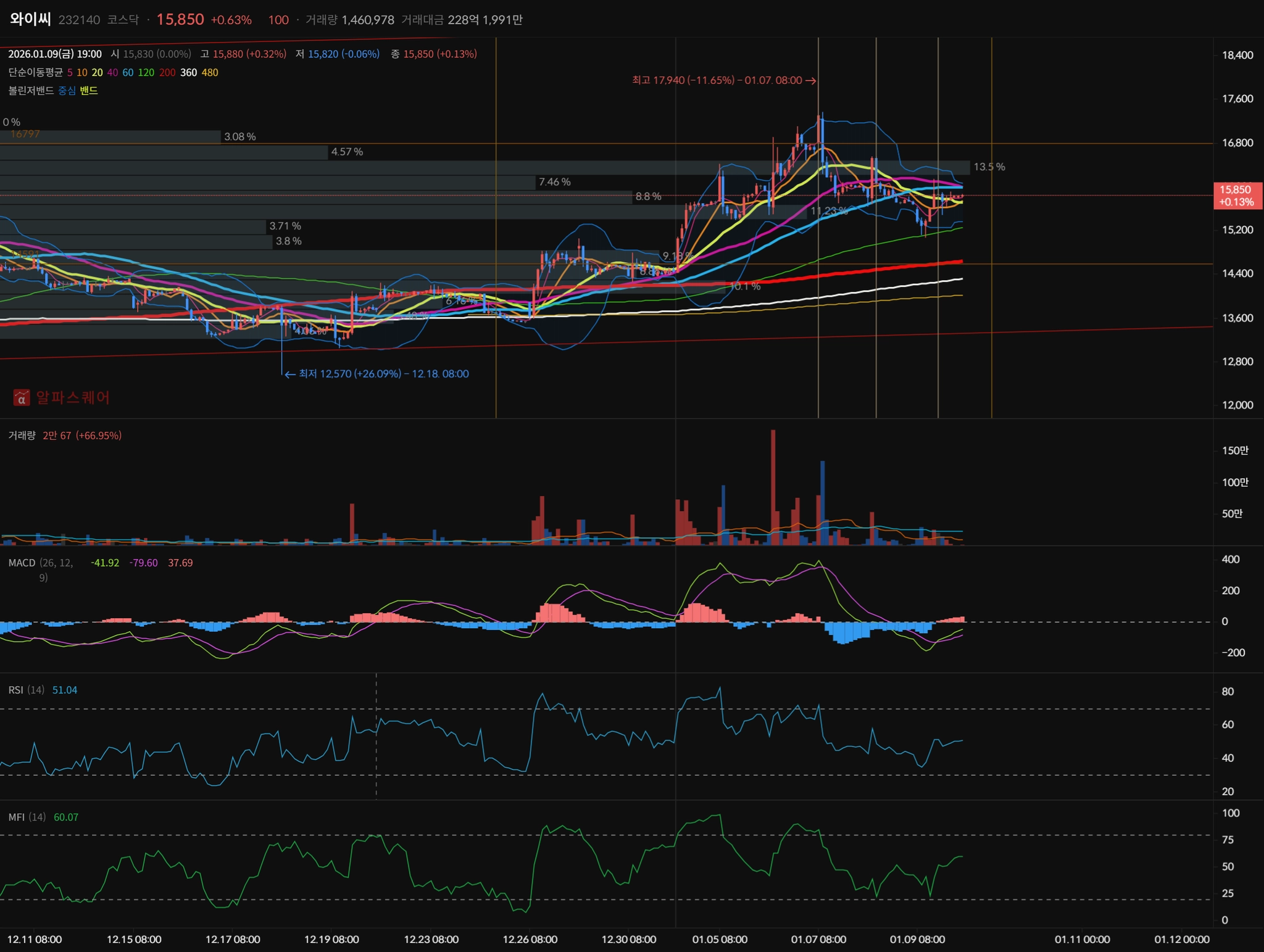Click the current price 15,850 axis tag
Image resolution: width=1264 pixels, height=952 pixels.
1237,196
